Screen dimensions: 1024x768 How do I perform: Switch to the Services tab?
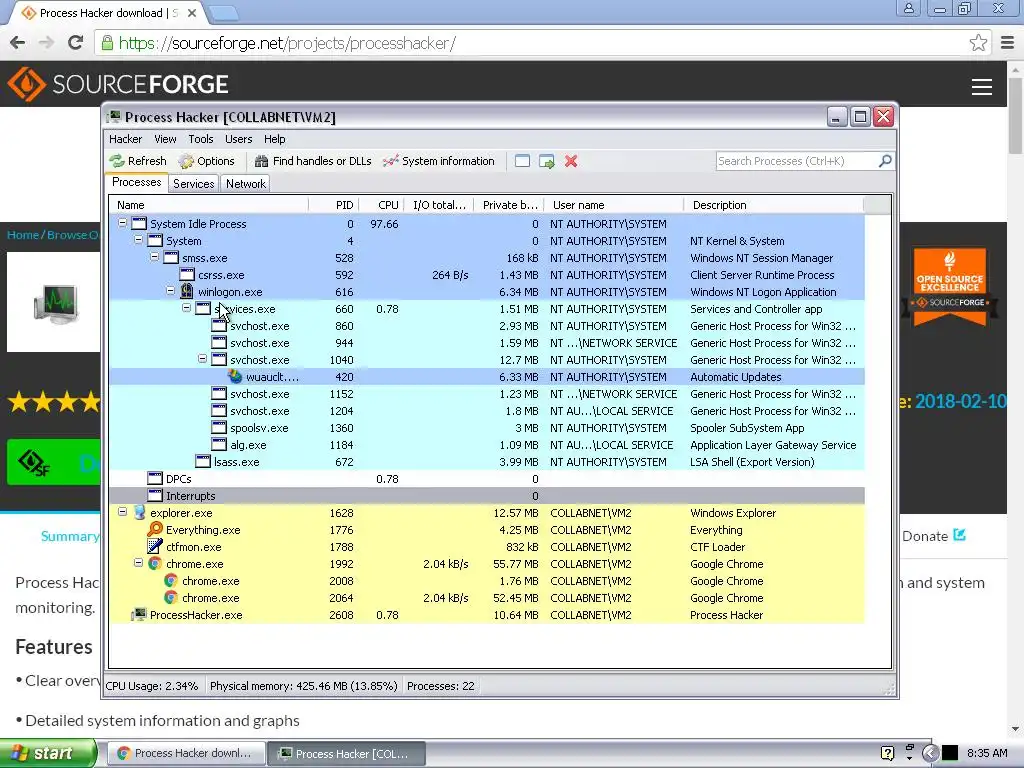click(193, 184)
